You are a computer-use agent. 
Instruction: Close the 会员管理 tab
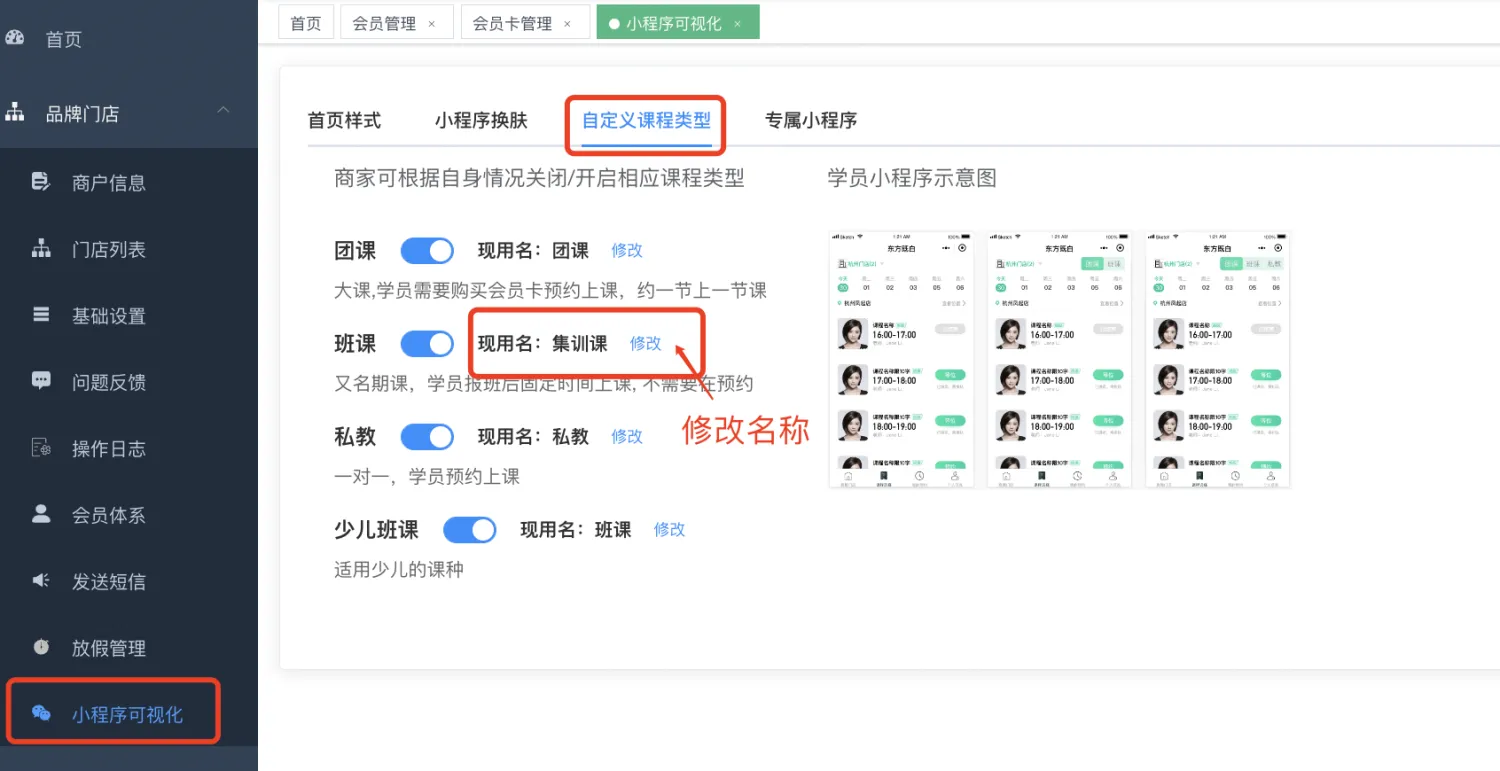click(432, 24)
